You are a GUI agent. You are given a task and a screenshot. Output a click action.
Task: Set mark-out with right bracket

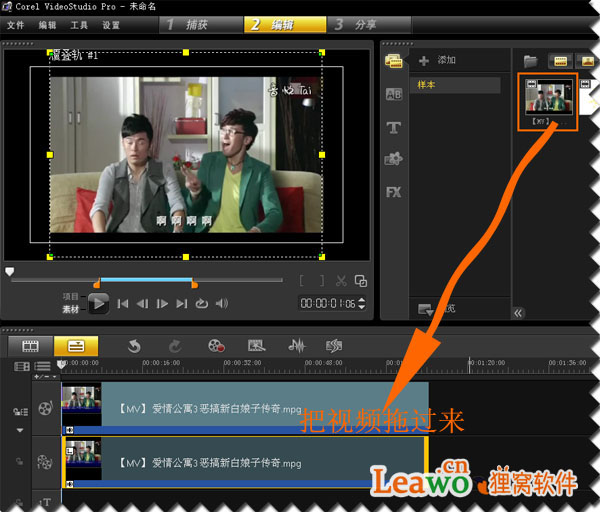click(322, 281)
